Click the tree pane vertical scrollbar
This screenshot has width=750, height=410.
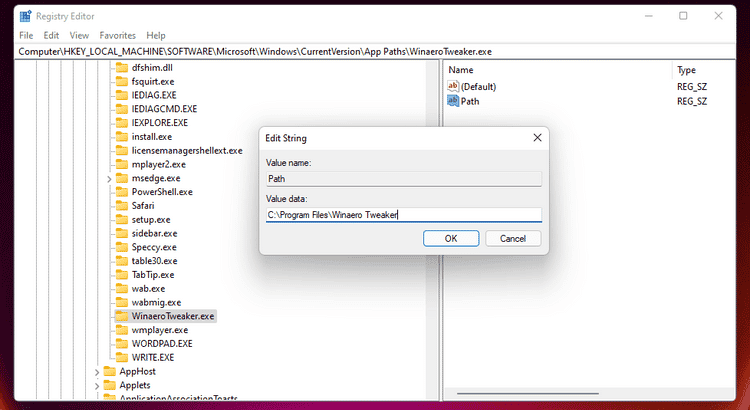click(x=432, y=230)
